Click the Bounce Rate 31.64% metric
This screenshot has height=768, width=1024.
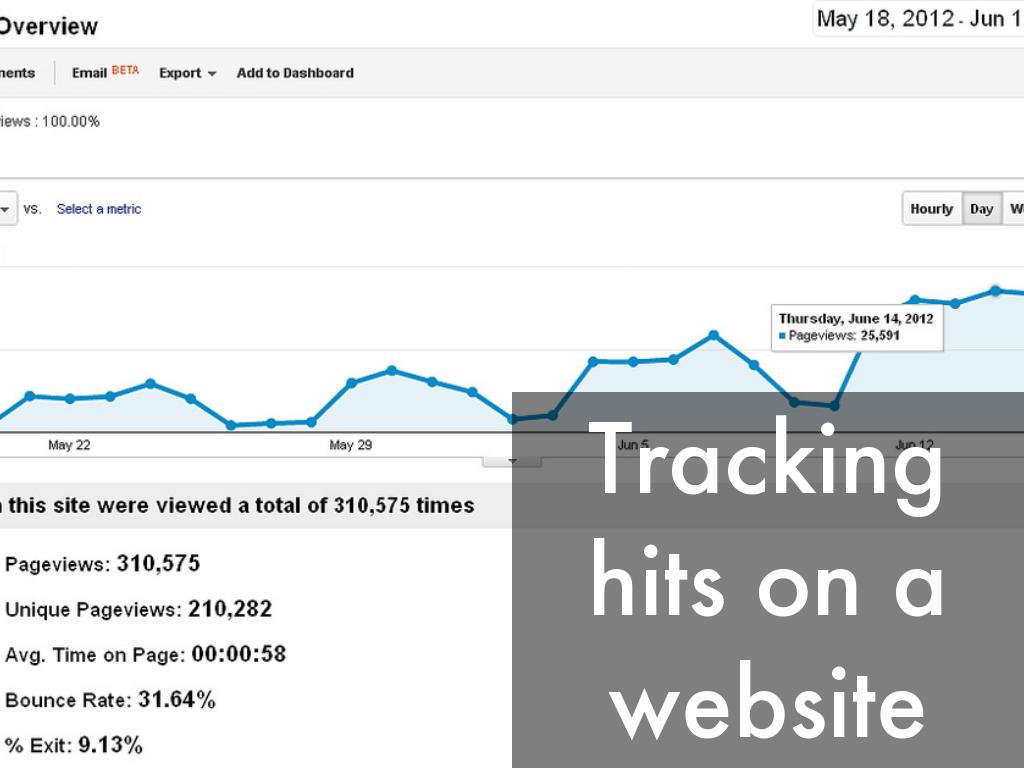pos(110,700)
